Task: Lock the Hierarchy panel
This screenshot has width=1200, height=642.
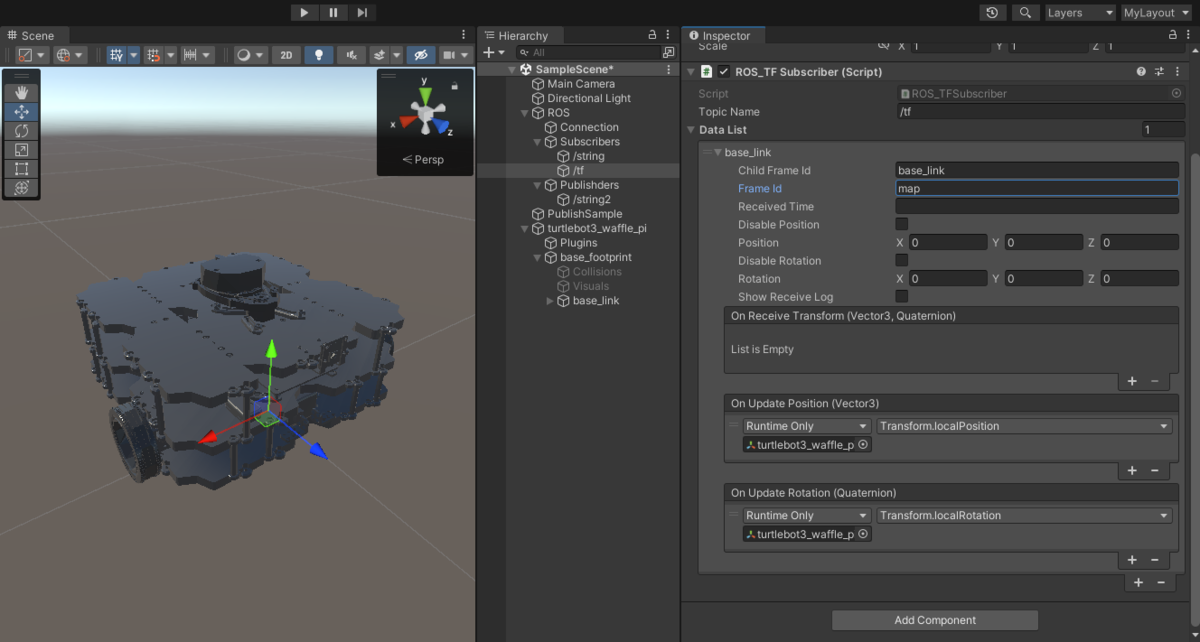Action: pyautogui.click(x=653, y=35)
